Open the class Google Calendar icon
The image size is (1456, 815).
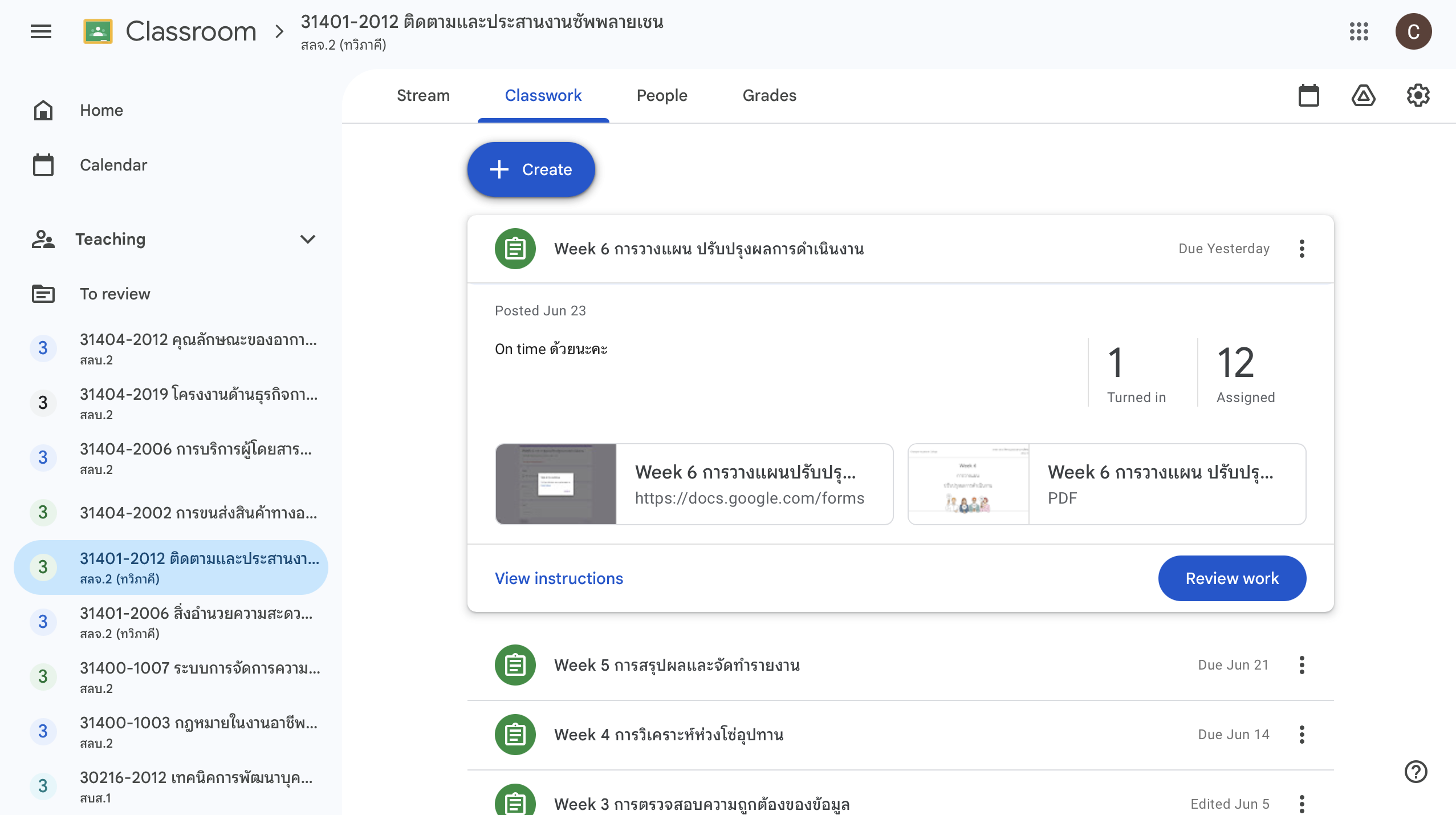point(1309,95)
